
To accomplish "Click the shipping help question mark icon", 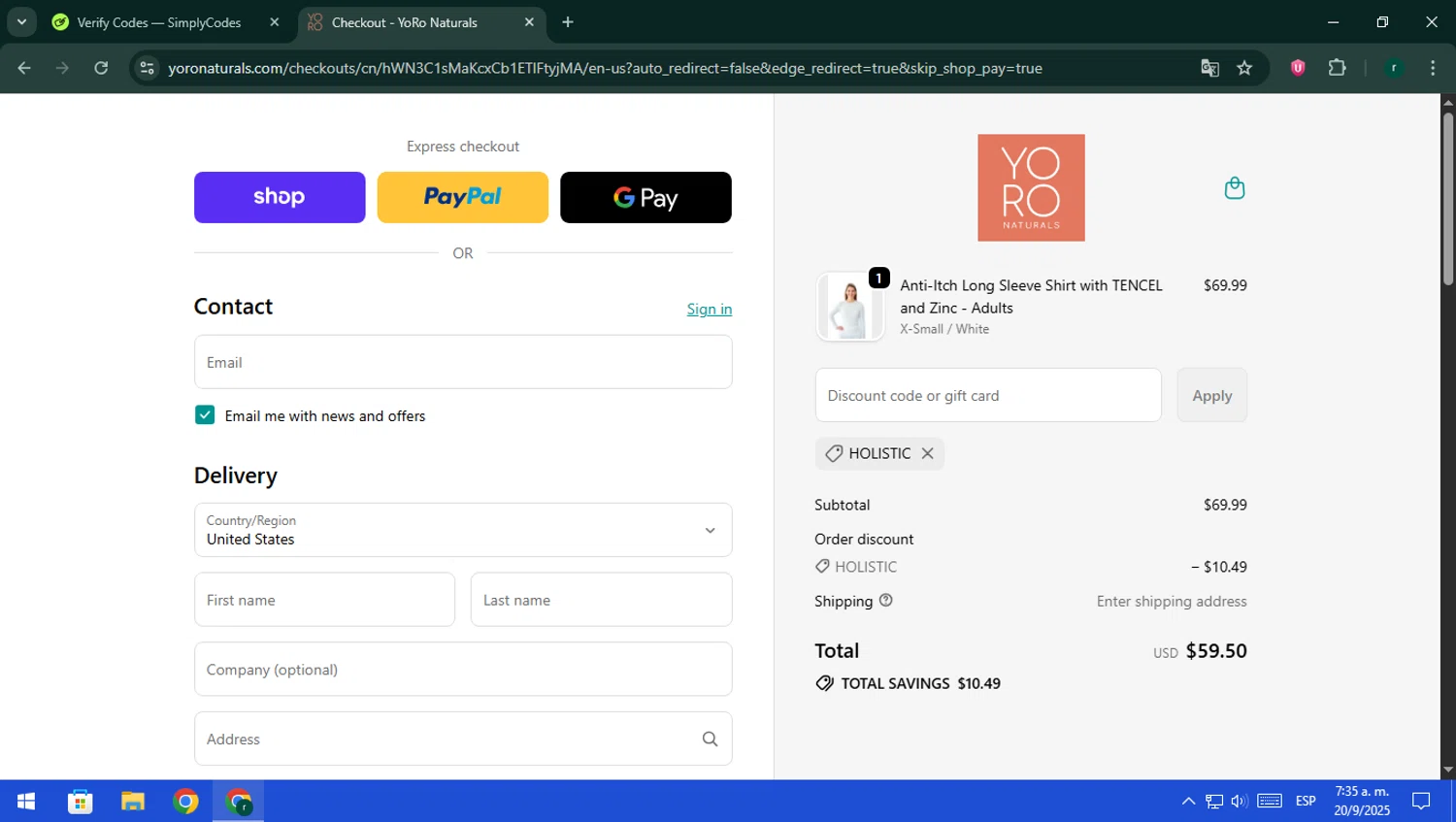I will [x=885, y=600].
